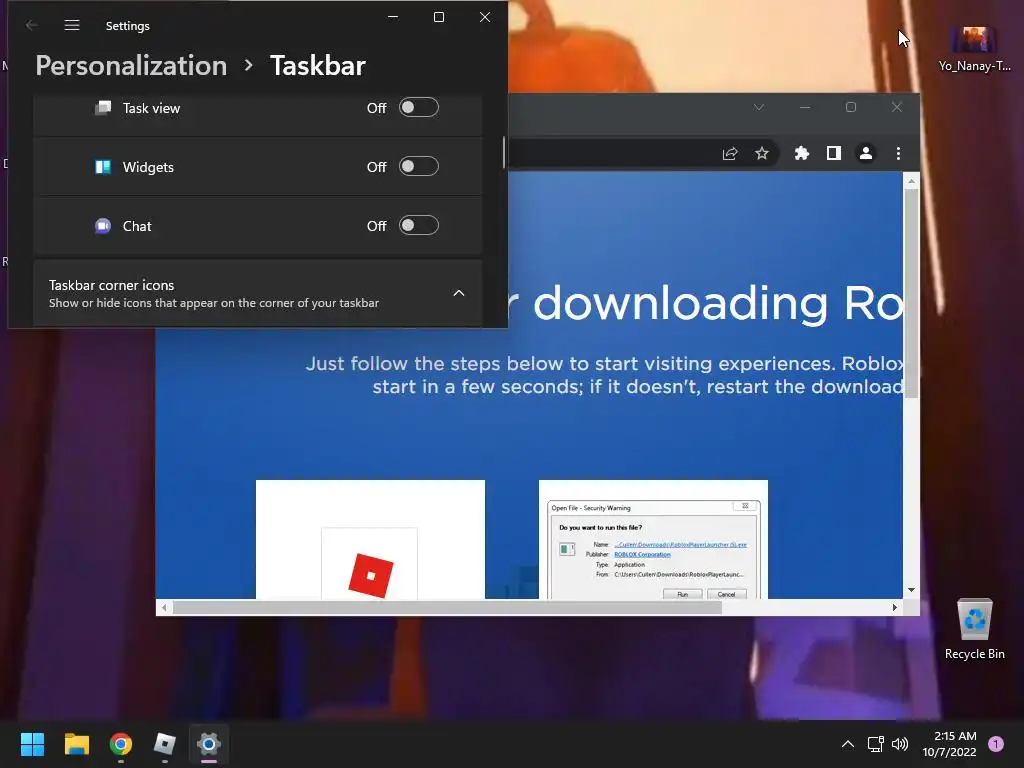
Task: Toggle the Widgets switch on
Action: point(419,167)
